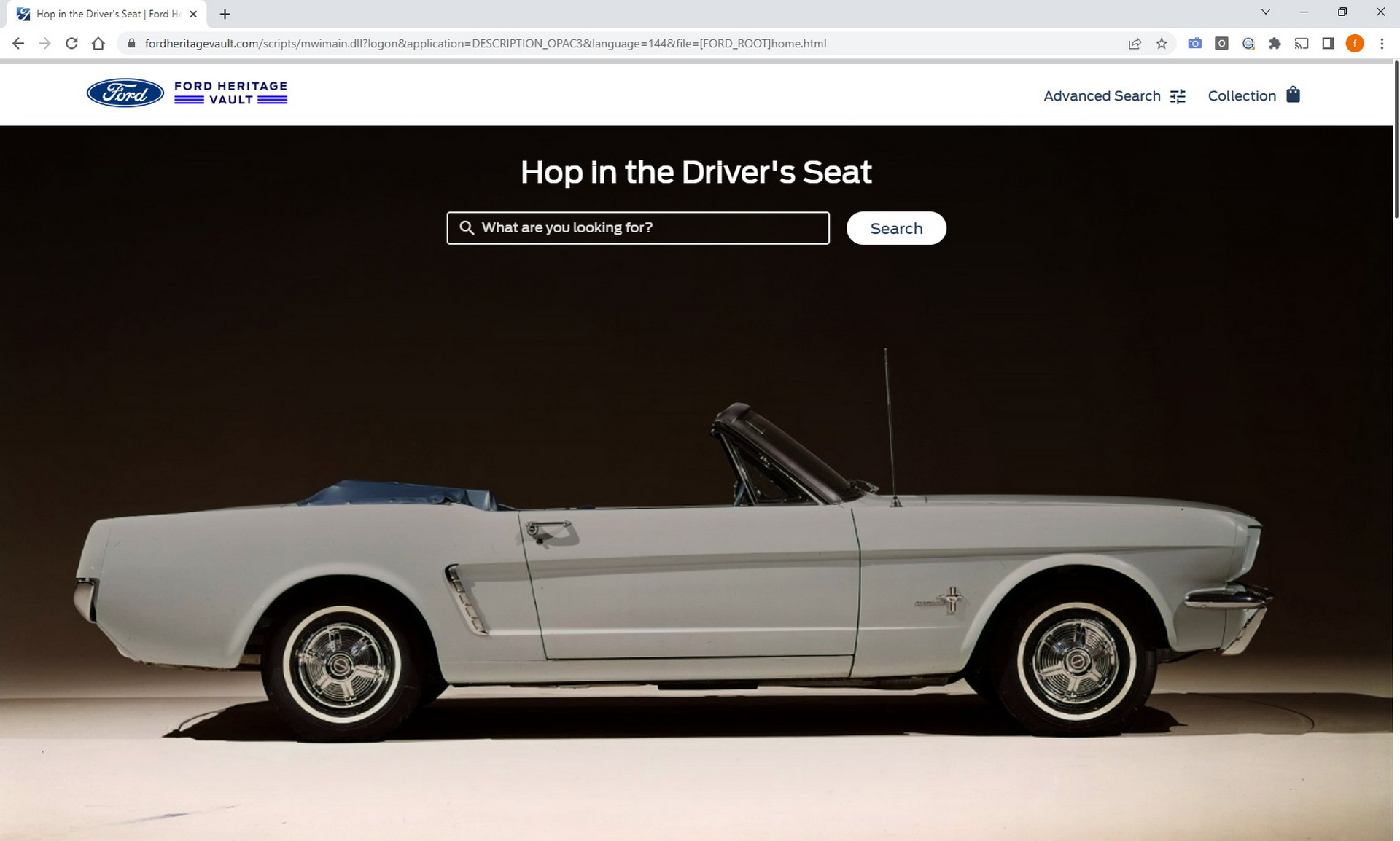Open the camera screenshot extension icon
1400x841 pixels.
click(1194, 43)
